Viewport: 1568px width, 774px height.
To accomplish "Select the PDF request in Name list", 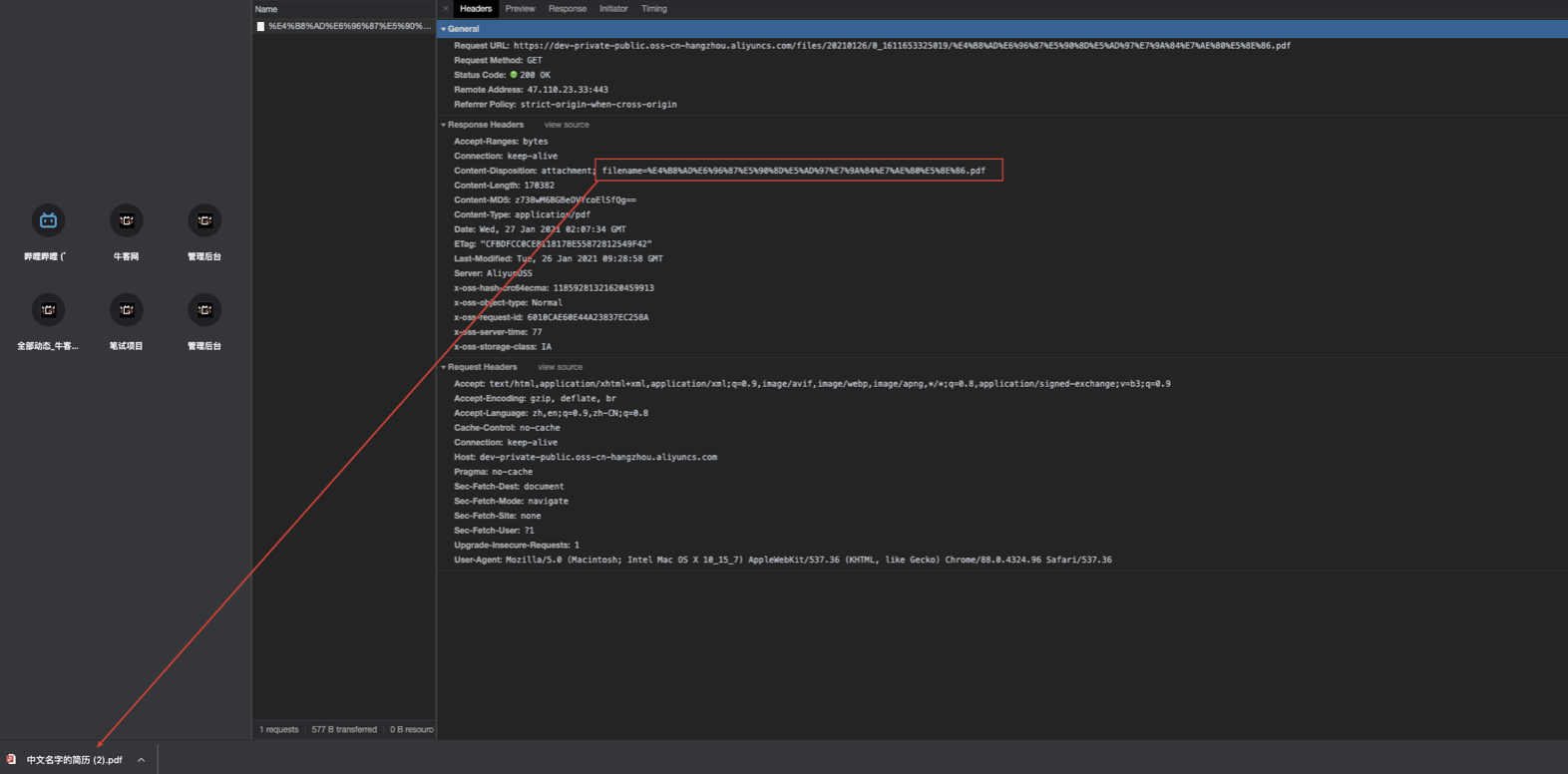I will tap(343, 26).
